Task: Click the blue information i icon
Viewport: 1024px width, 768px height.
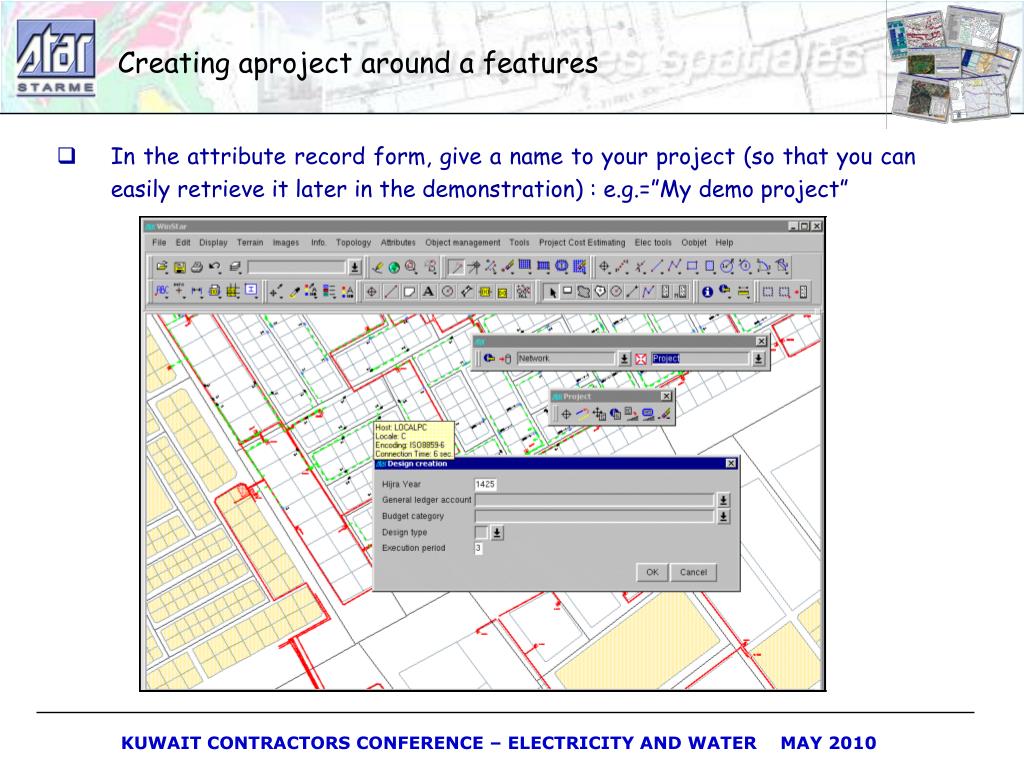Action: click(707, 292)
